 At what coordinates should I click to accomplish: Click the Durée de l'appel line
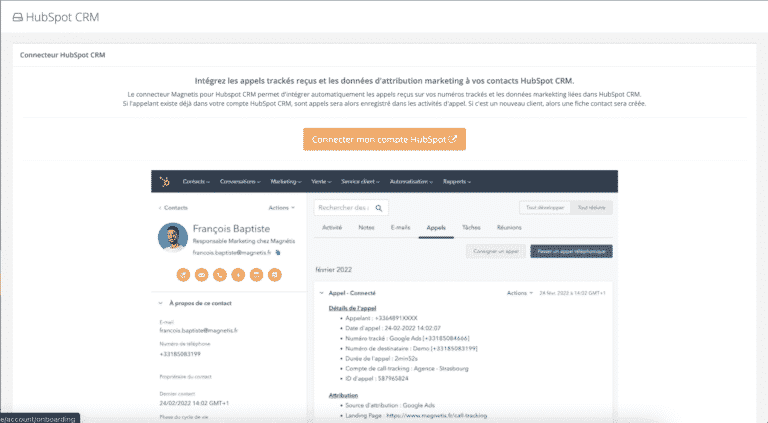[381, 358]
